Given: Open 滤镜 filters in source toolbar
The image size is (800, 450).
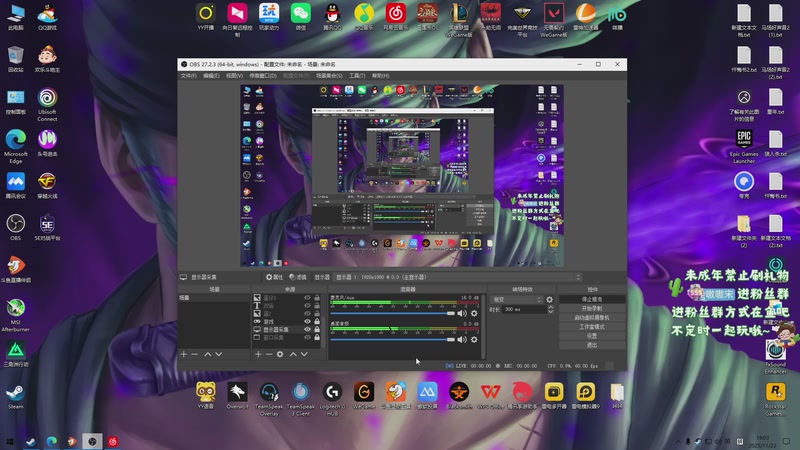Looking at the screenshot, I should [x=298, y=277].
